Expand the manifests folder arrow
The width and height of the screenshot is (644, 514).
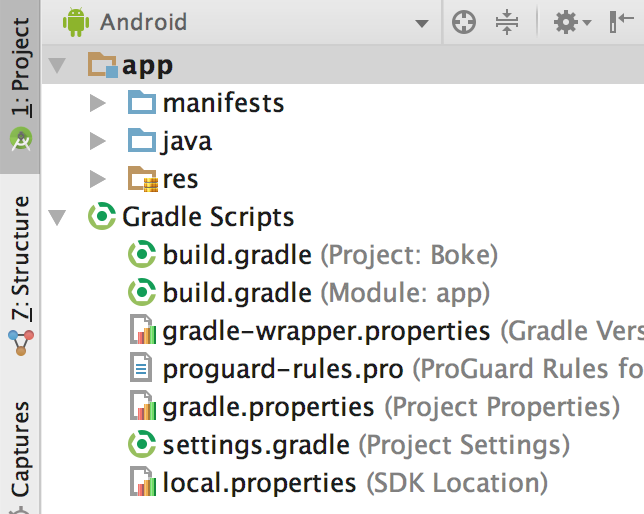(x=97, y=103)
